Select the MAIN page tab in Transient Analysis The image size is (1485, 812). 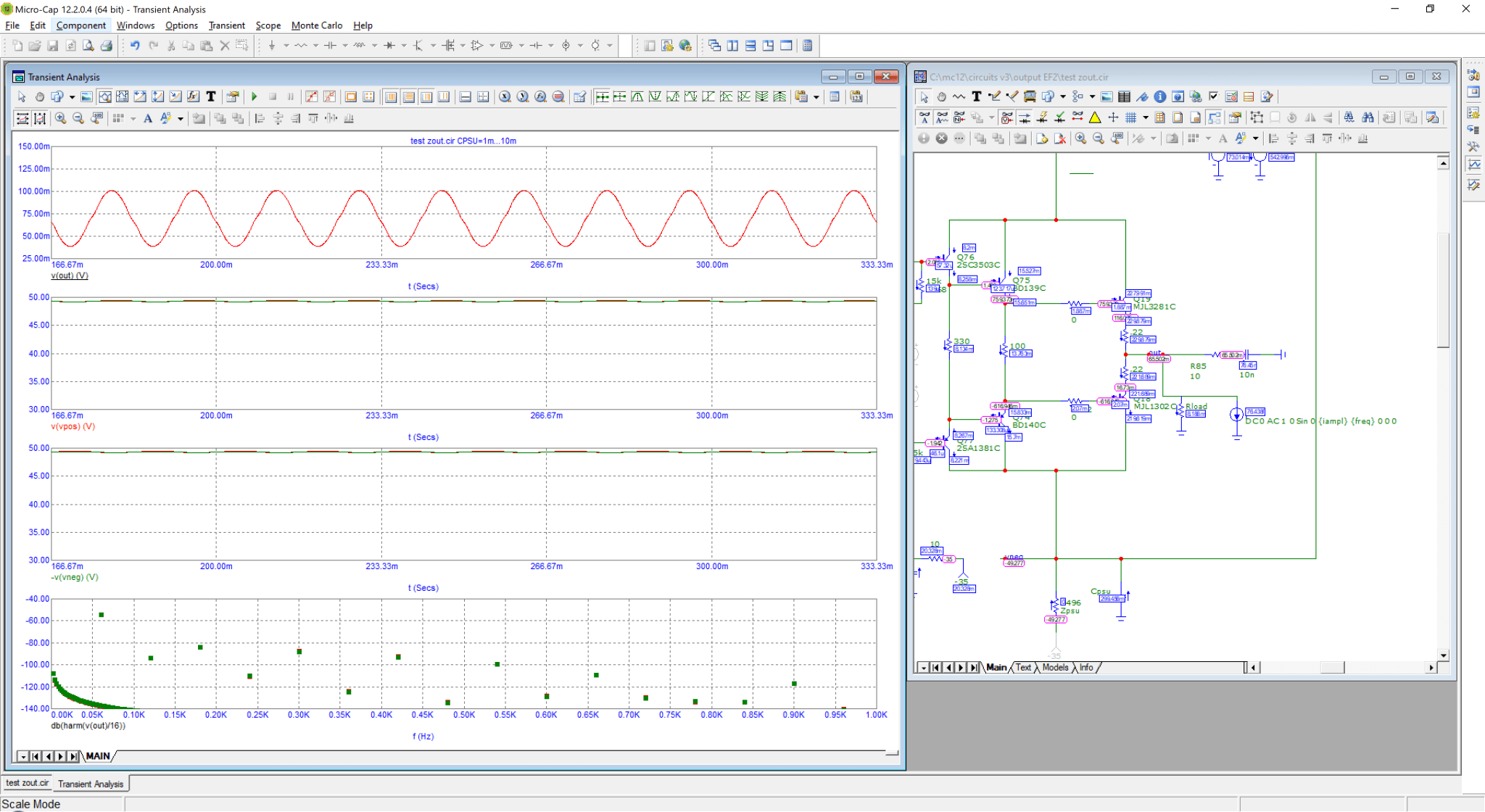click(98, 756)
